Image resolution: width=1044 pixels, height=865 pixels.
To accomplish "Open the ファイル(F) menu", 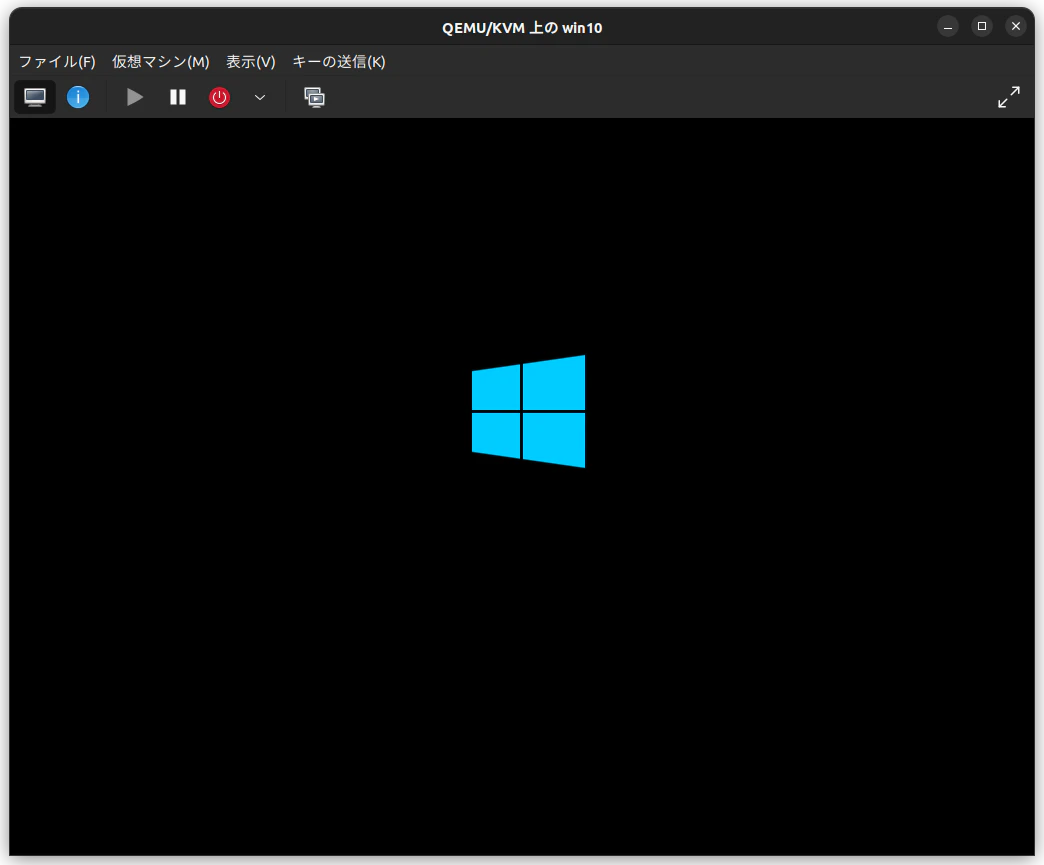I will pyautogui.click(x=57, y=62).
